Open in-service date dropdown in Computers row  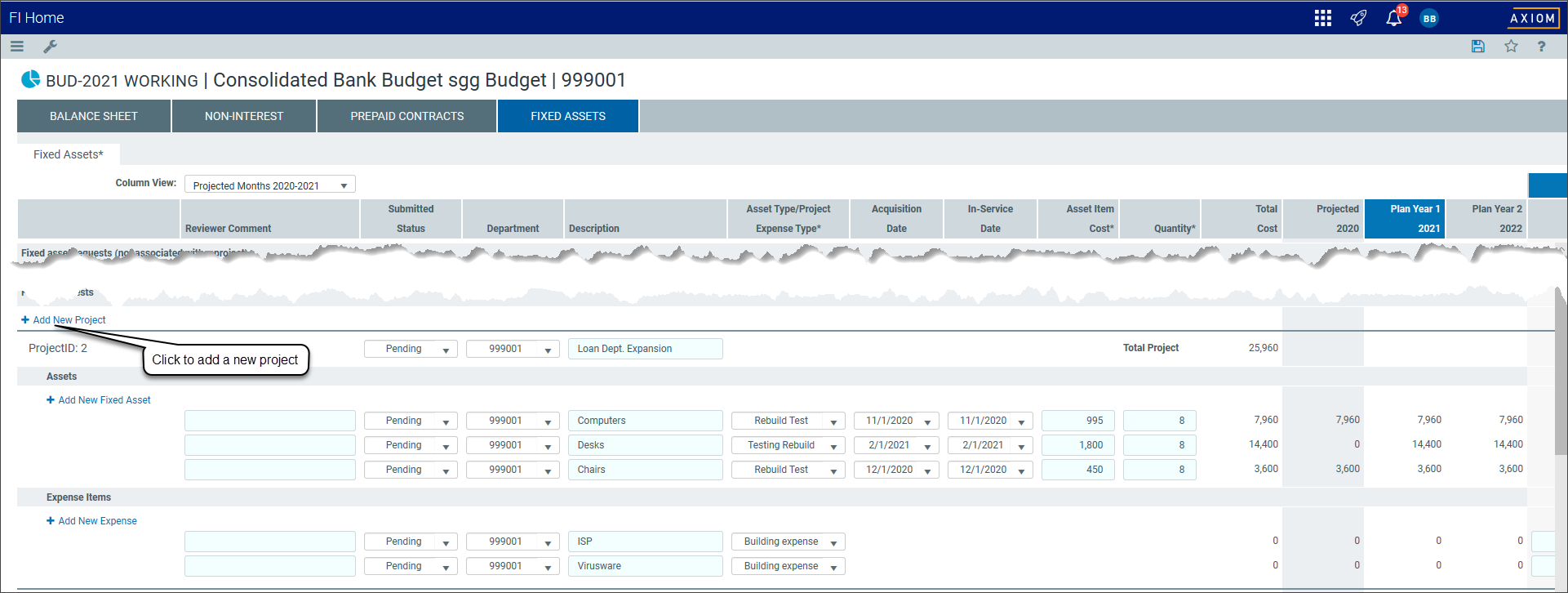[x=990, y=421]
